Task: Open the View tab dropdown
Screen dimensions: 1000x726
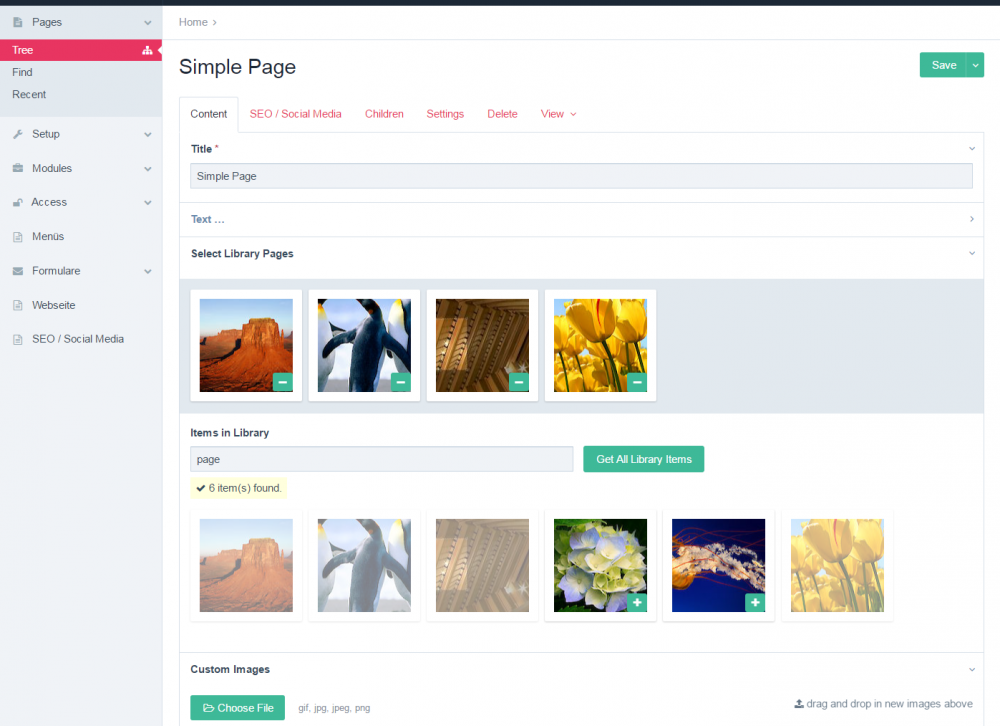Action: [x=558, y=114]
